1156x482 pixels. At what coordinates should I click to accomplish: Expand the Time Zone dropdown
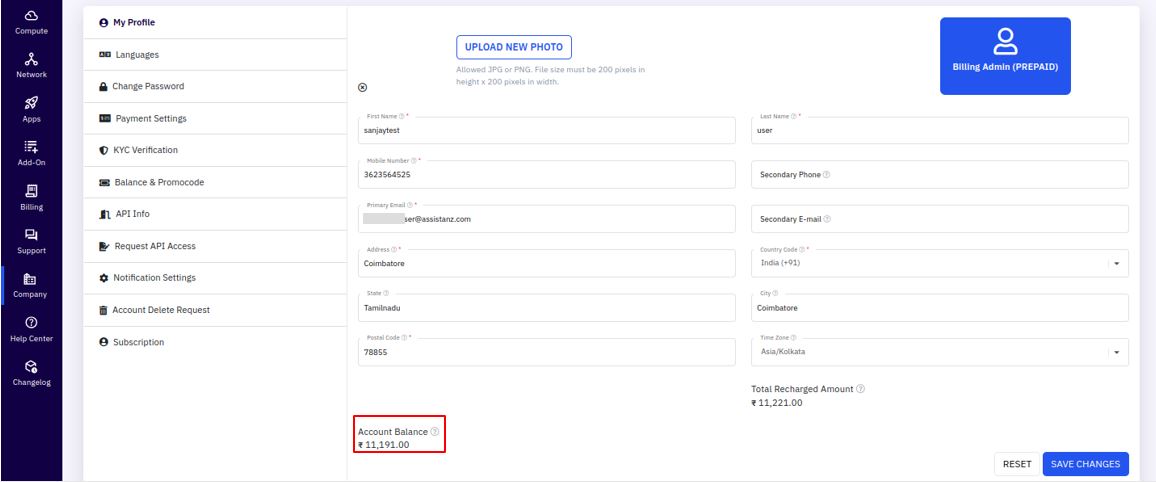tap(1116, 352)
